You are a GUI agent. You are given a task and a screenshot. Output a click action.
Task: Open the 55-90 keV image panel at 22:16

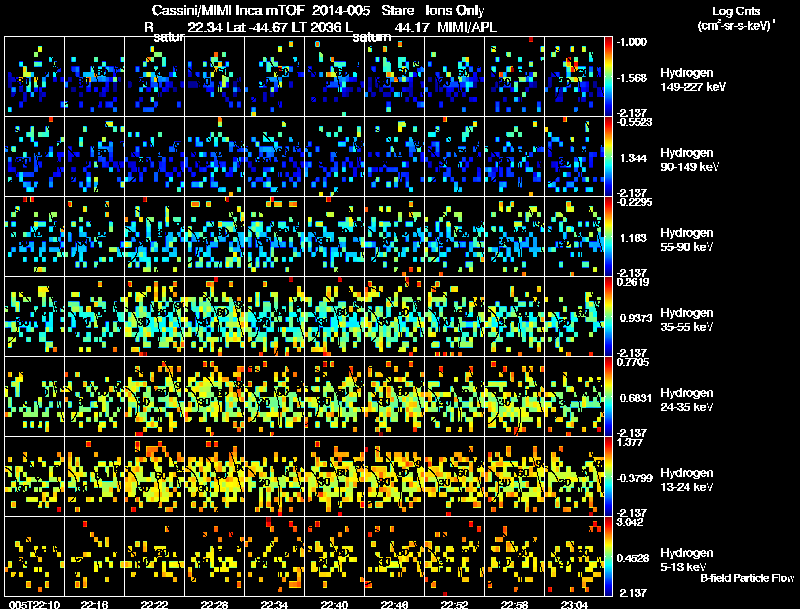94,236
